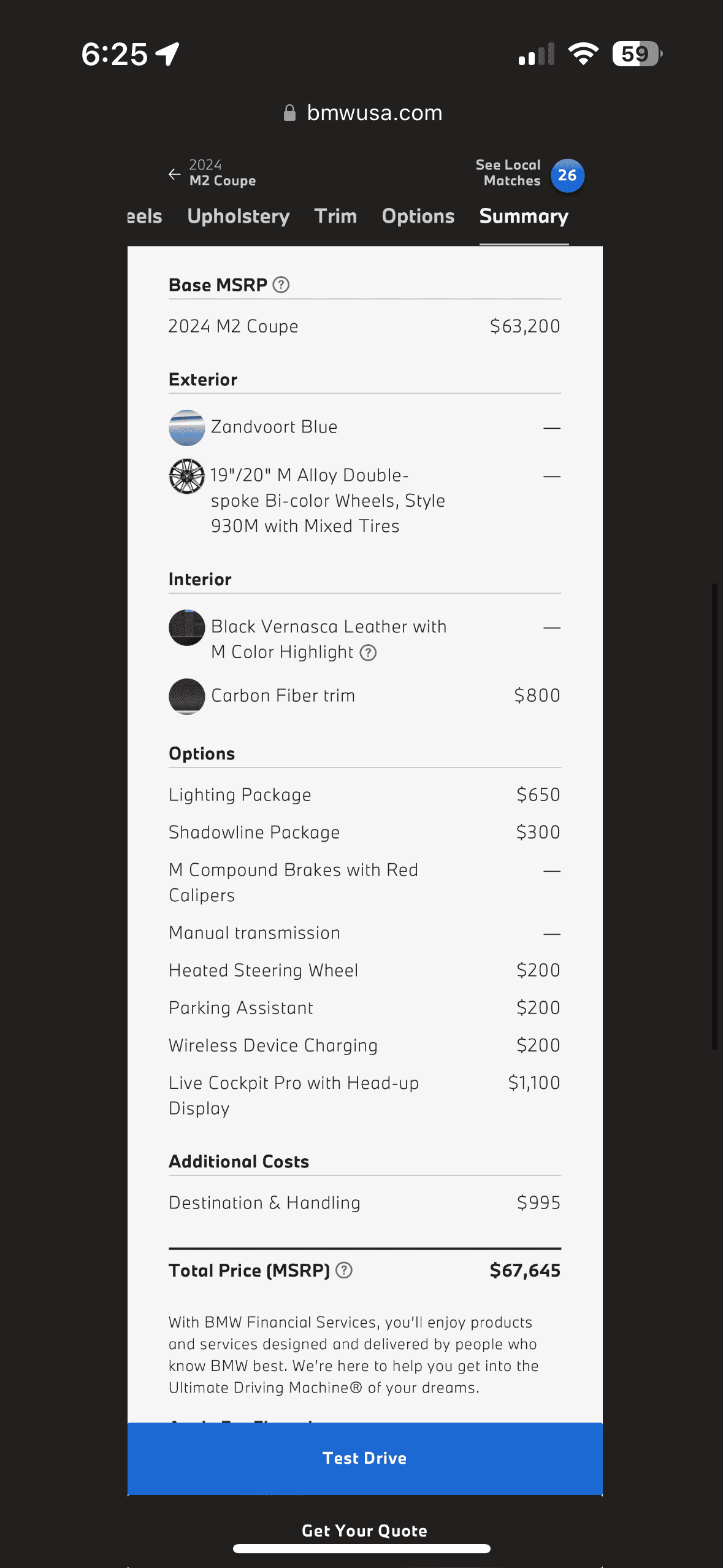The image size is (723, 1568).
Task: Switch to the Upholstery tab
Action: point(239,216)
